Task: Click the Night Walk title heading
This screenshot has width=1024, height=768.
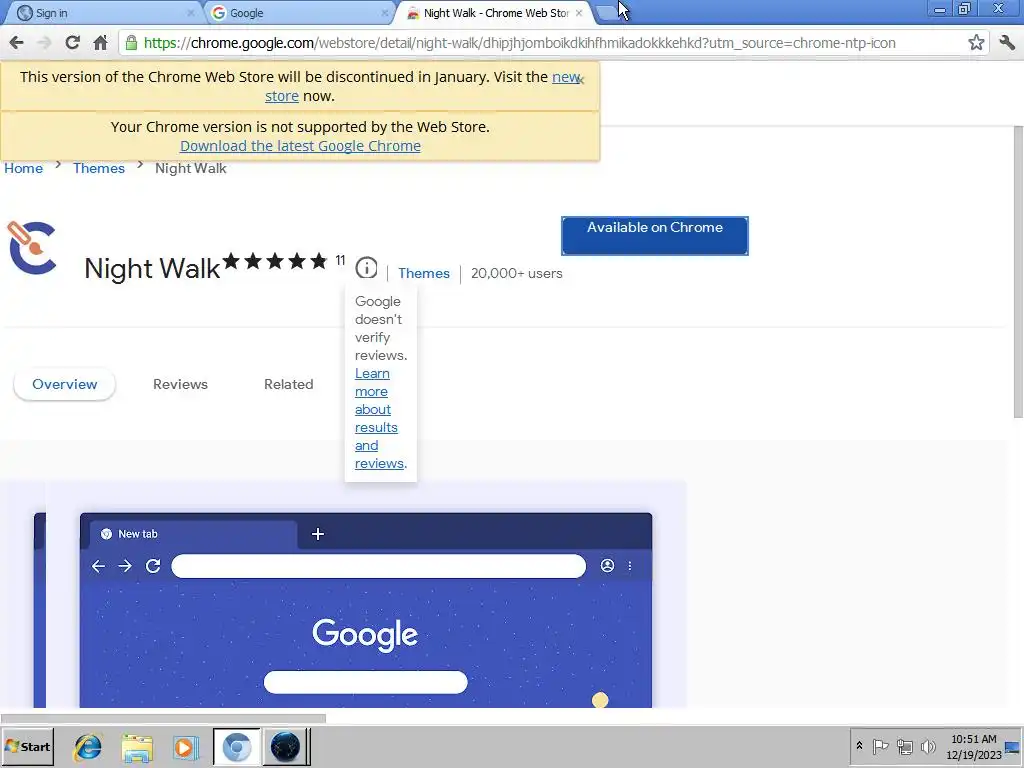Action: click(x=152, y=268)
